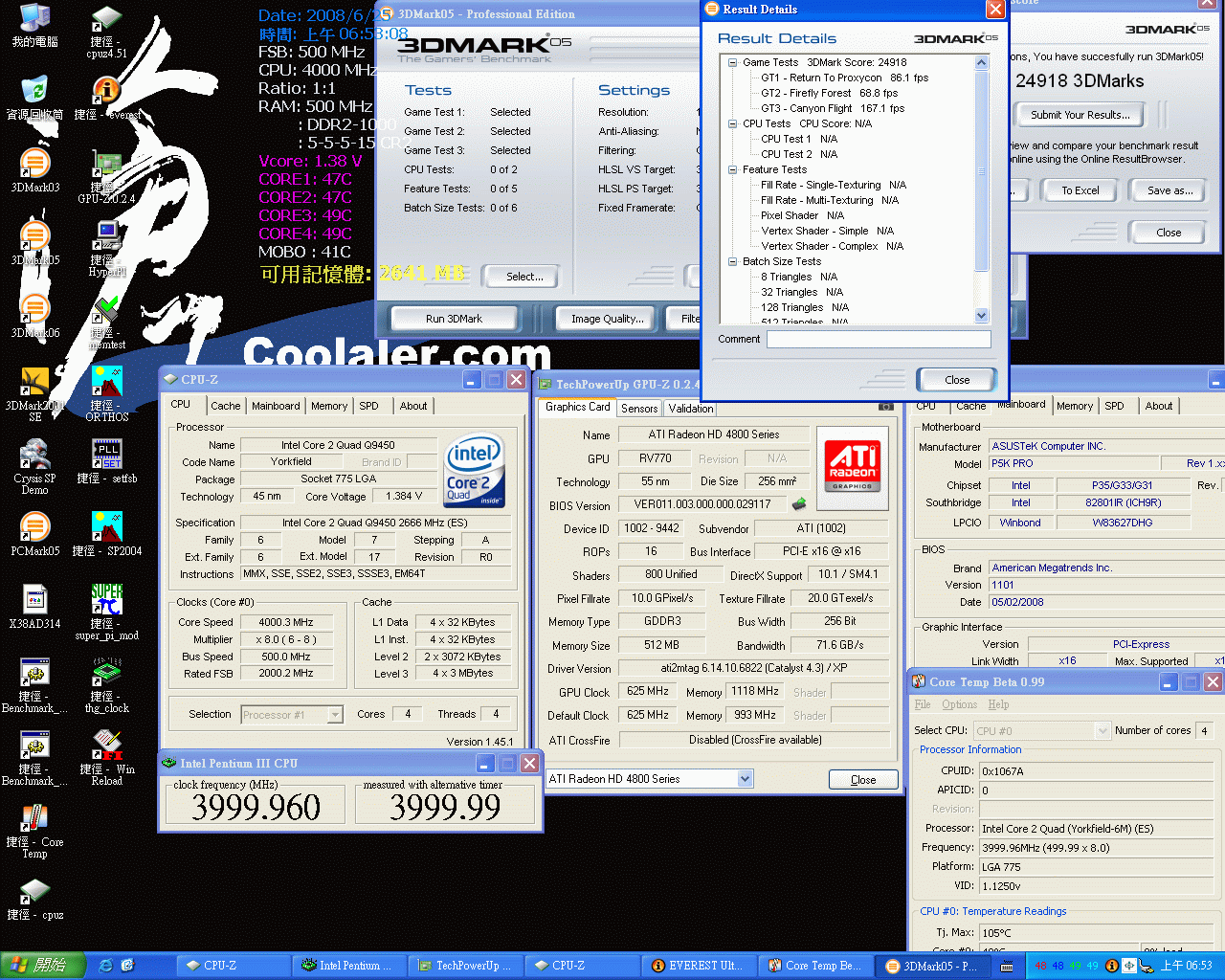The width and height of the screenshot is (1225, 980).
Task: Open the 3DMark2001 SE desktop icon
Action: (34, 393)
